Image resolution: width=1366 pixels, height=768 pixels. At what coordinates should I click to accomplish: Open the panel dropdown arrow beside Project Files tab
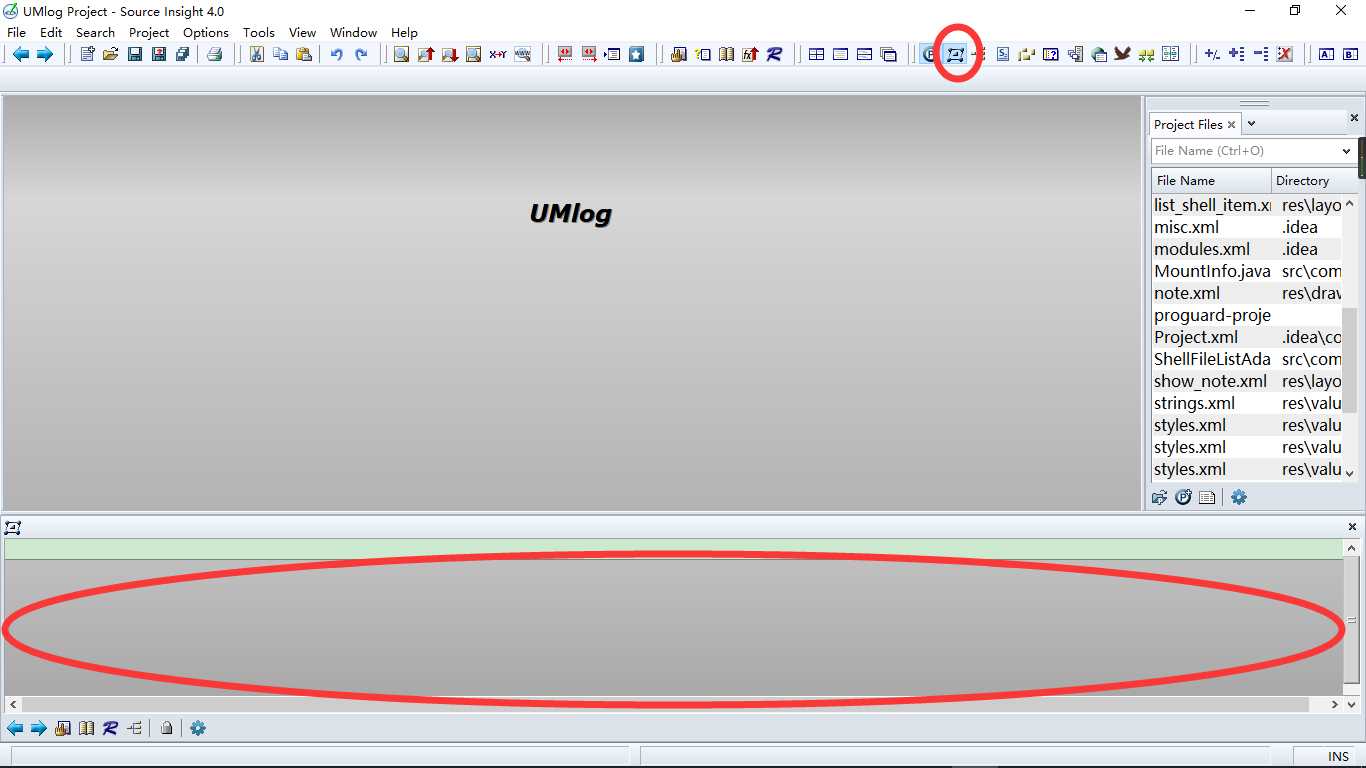pyautogui.click(x=1251, y=124)
